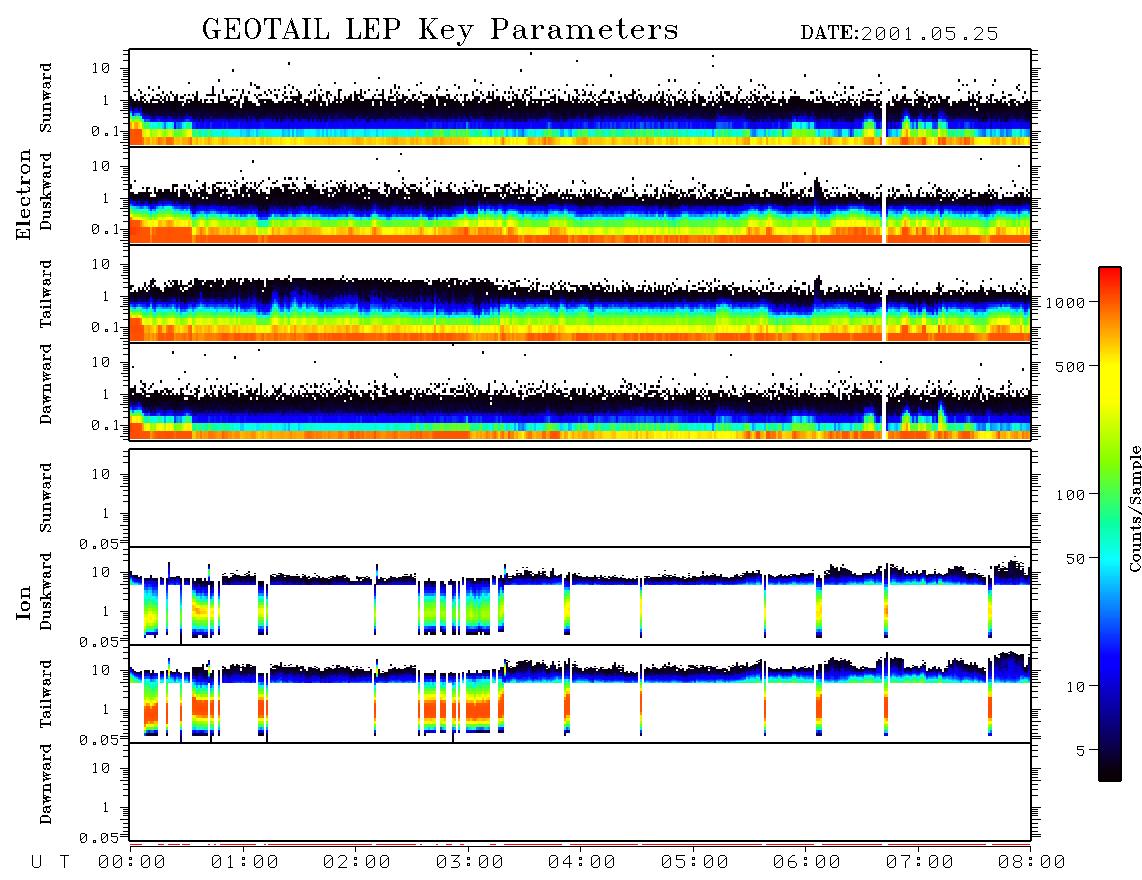Click the vertical 'Electron' group label
The width and height of the screenshot is (1142, 880).
click(24, 195)
